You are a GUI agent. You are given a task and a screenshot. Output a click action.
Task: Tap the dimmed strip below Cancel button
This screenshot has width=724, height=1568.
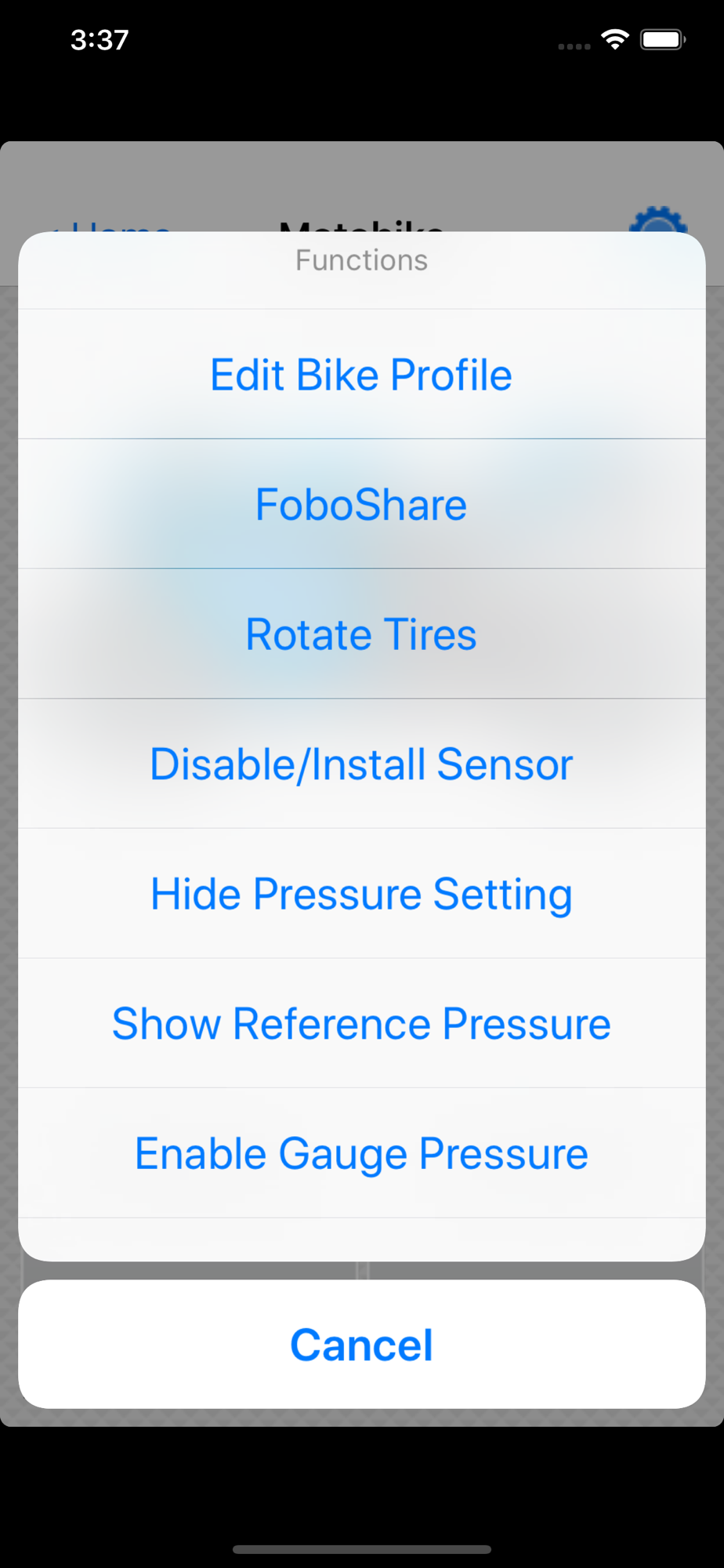[x=361, y=1417]
